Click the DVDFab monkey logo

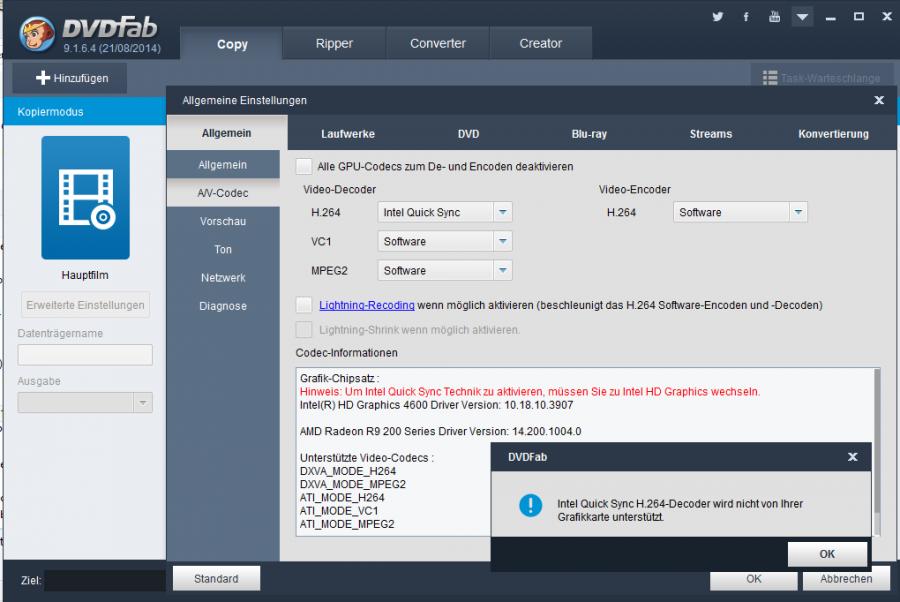pyautogui.click(x=37, y=34)
